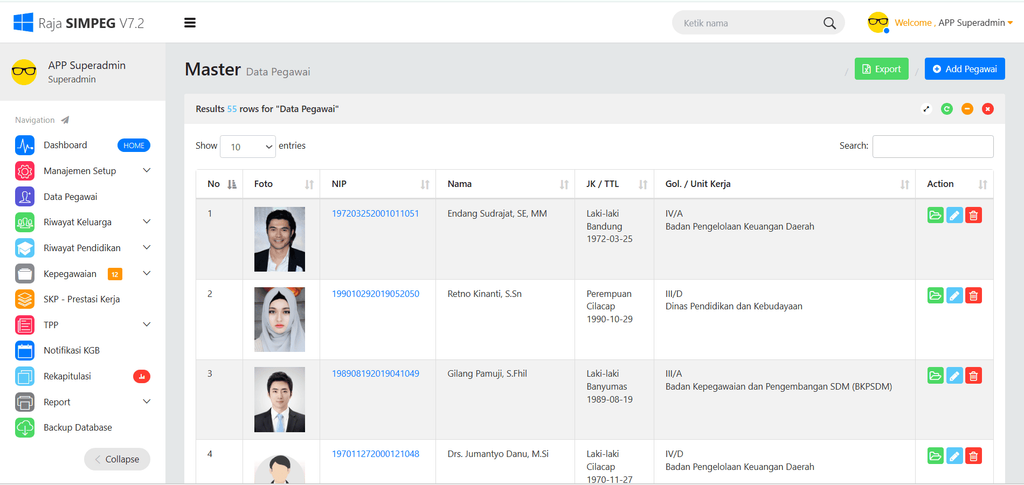Click the red close panel icon
1024x485 pixels.
[x=987, y=109]
